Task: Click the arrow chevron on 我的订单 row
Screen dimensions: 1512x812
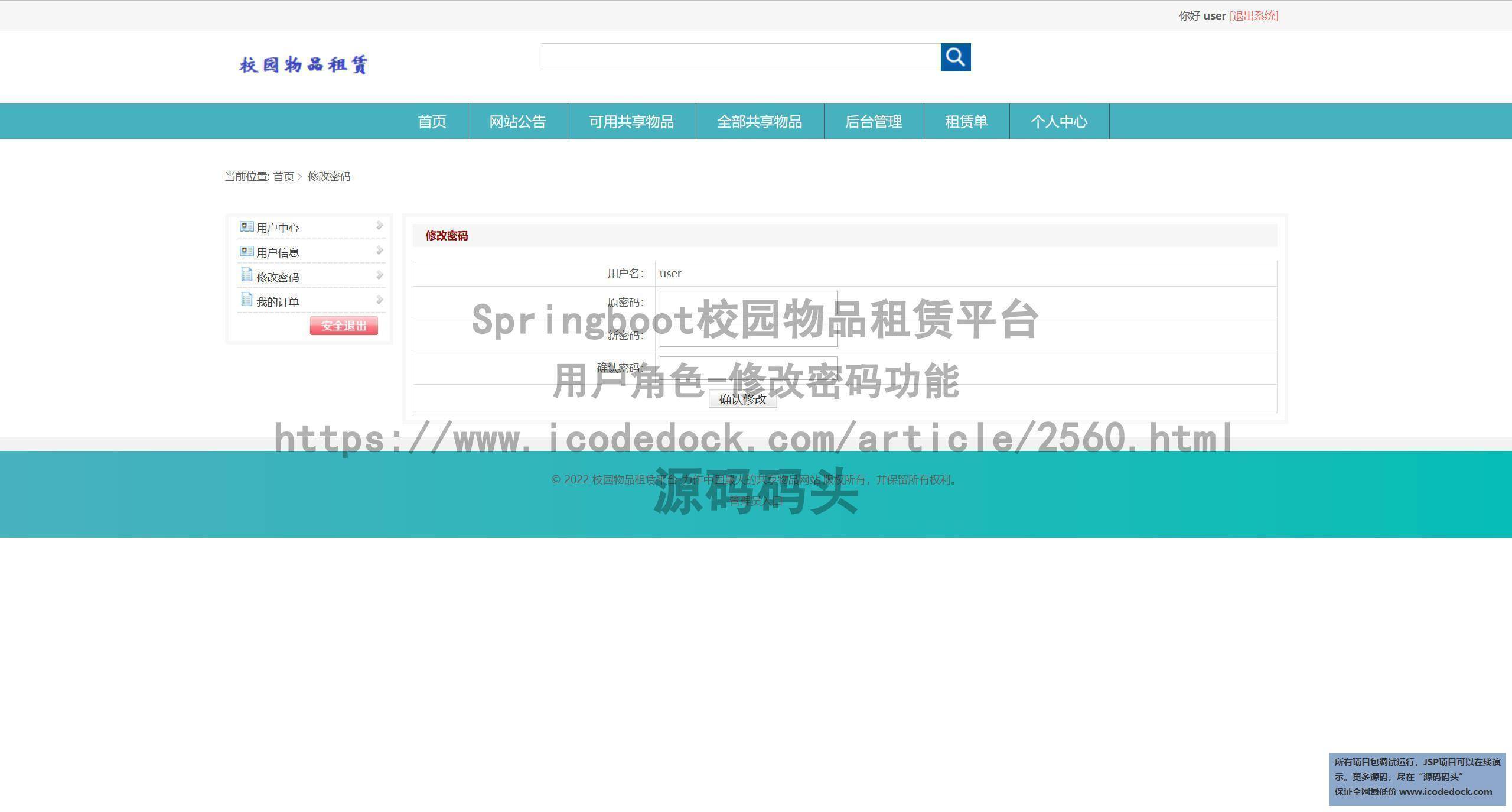Action: point(379,300)
